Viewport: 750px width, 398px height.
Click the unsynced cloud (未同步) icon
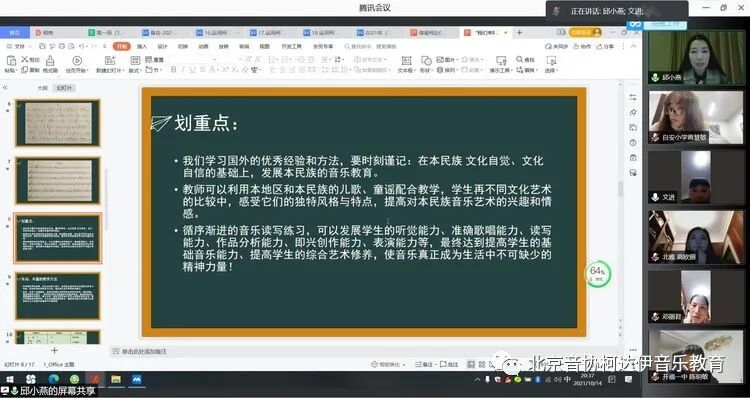click(x=557, y=46)
